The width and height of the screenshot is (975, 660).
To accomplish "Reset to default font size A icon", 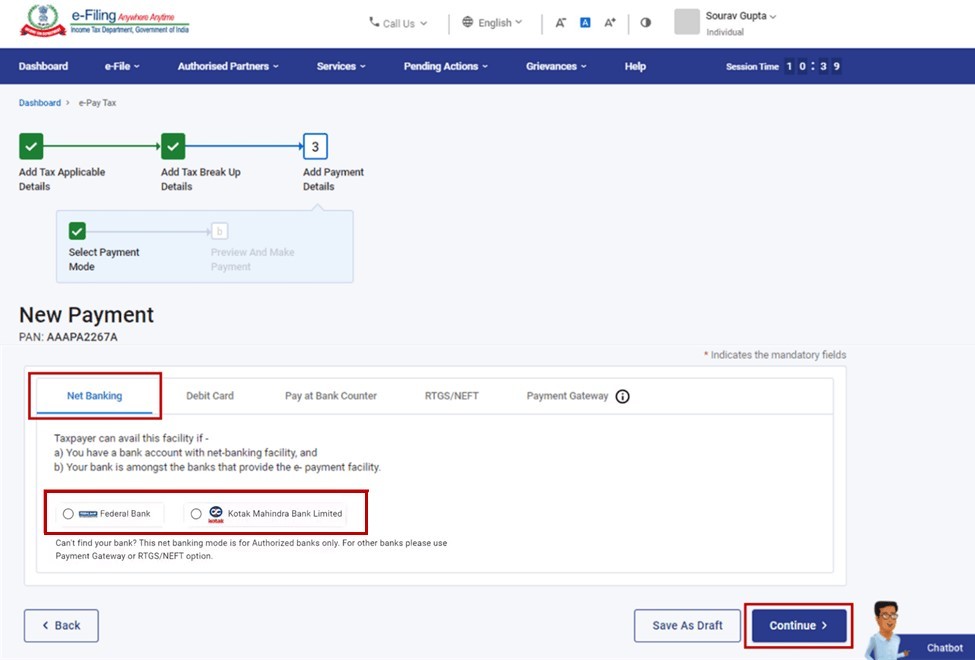I will pos(586,23).
